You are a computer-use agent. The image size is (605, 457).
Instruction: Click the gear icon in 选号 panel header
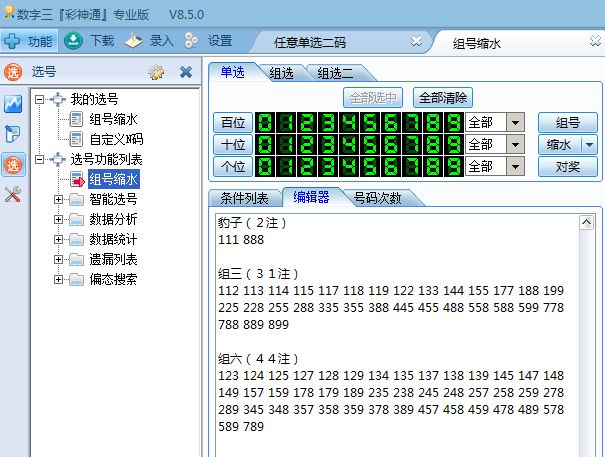(x=156, y=72)
